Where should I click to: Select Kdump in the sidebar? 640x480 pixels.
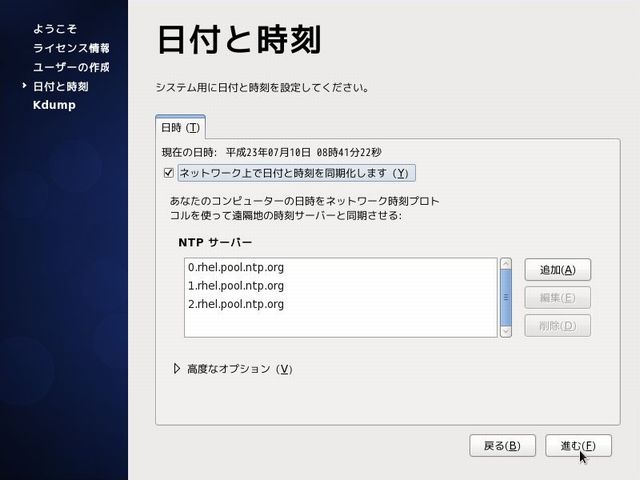coord(54,105)
